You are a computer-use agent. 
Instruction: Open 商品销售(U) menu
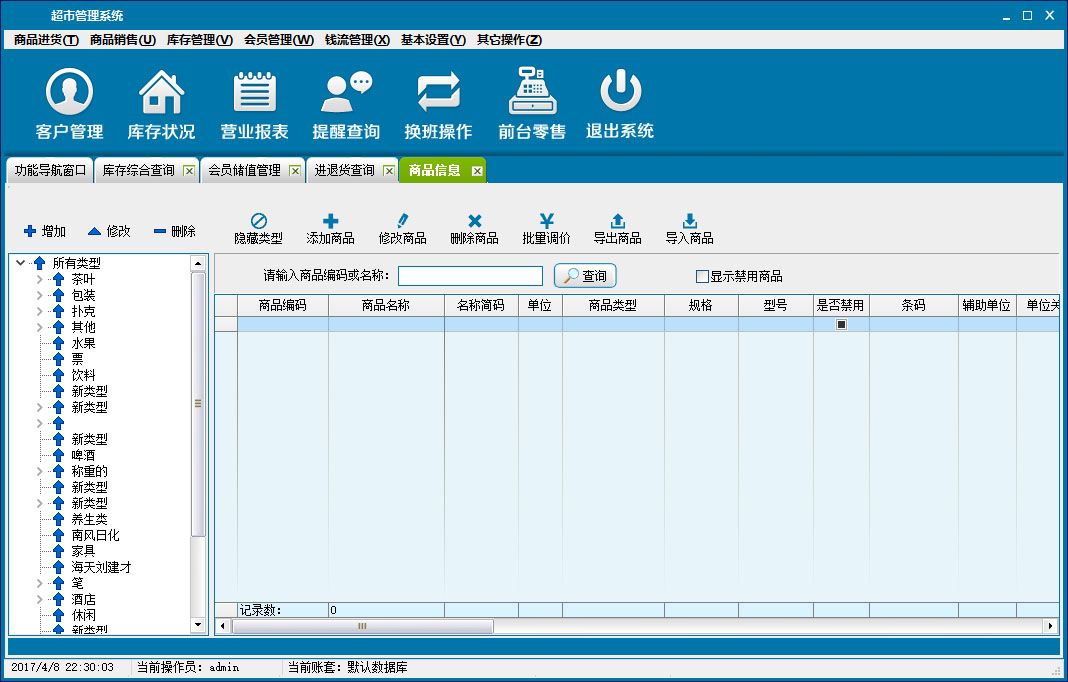123,40
